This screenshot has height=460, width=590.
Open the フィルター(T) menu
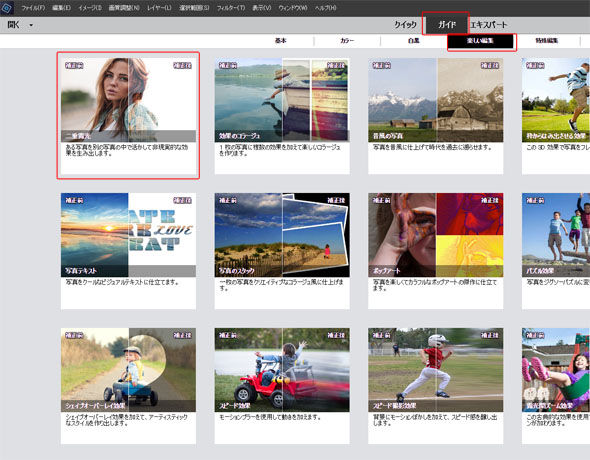click(x=231, y=8)
